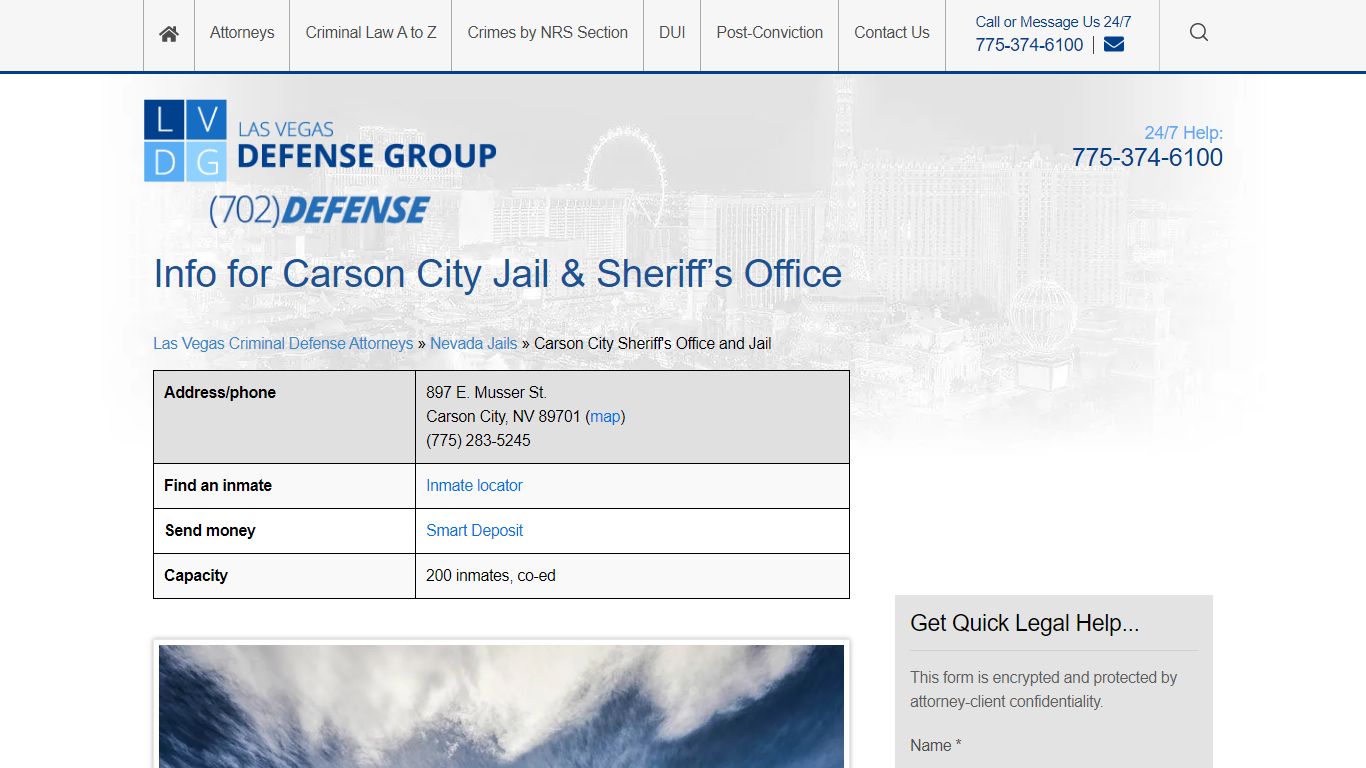
Task: Select the DUI menu item
Action: coord(672,33)
